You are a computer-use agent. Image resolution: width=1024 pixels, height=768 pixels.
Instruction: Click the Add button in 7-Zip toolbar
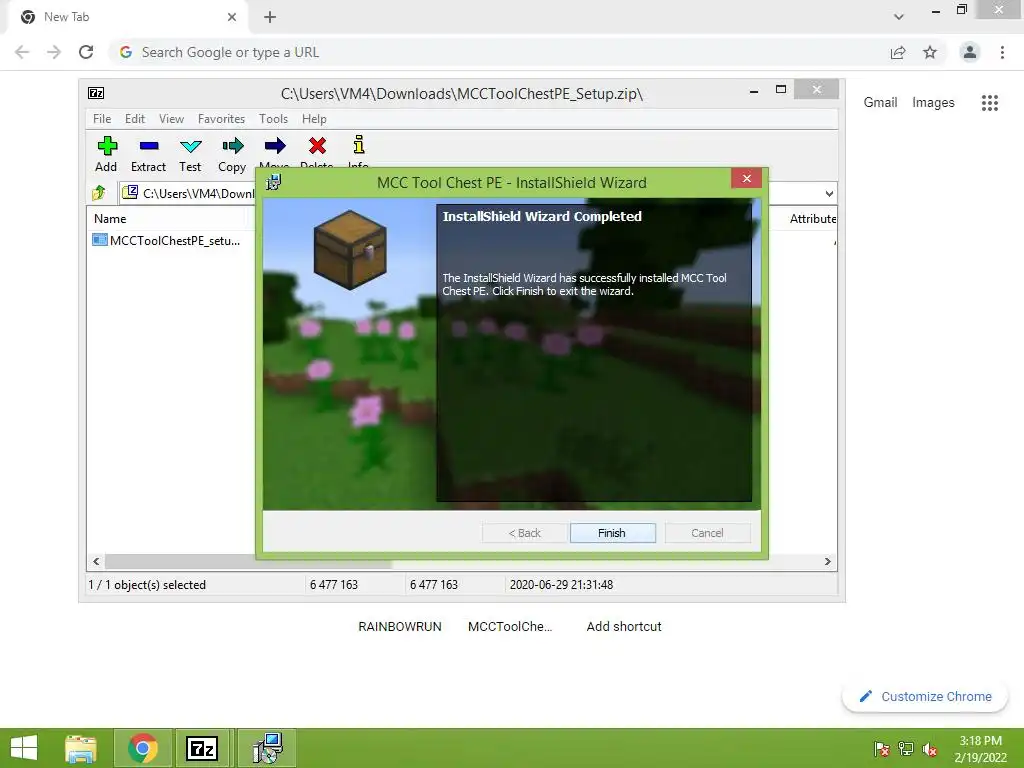106,154
